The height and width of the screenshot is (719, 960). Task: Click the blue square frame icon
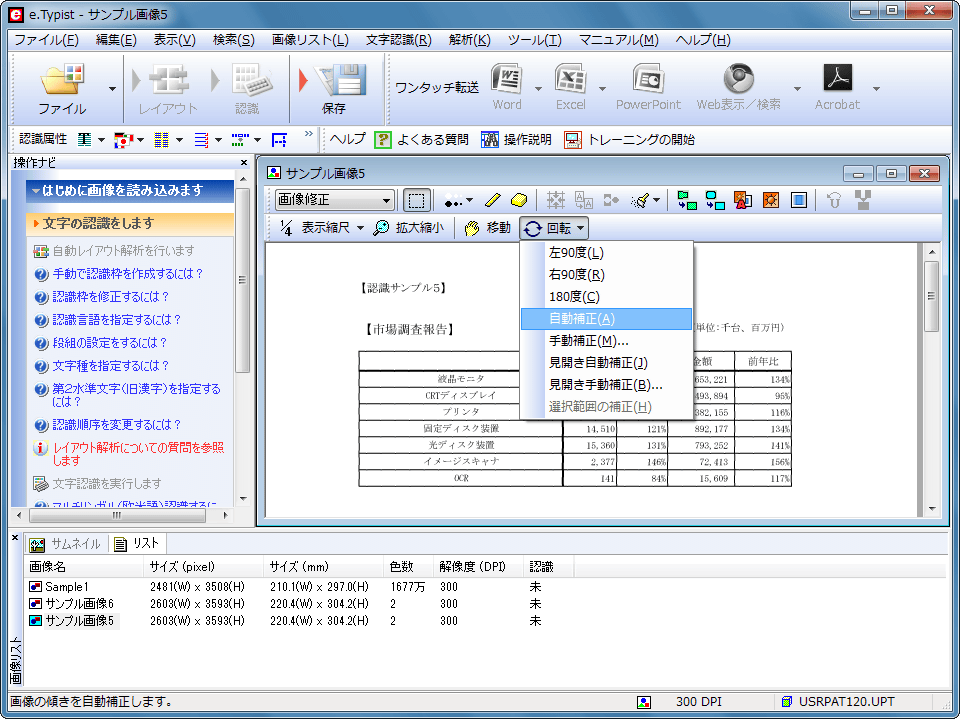tap(799, 200)
